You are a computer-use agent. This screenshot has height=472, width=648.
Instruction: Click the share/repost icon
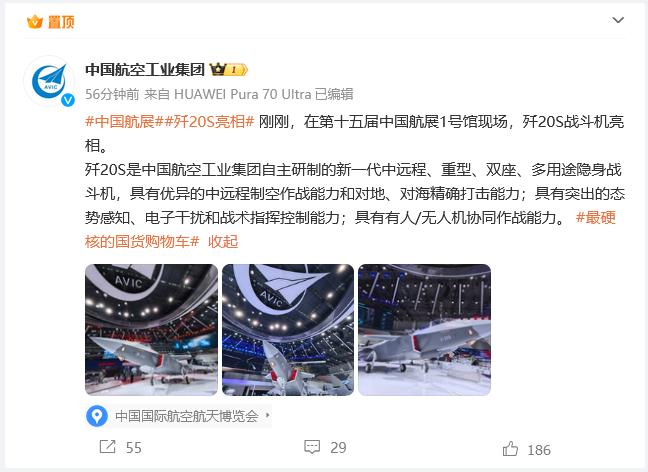tap(107, 447)
